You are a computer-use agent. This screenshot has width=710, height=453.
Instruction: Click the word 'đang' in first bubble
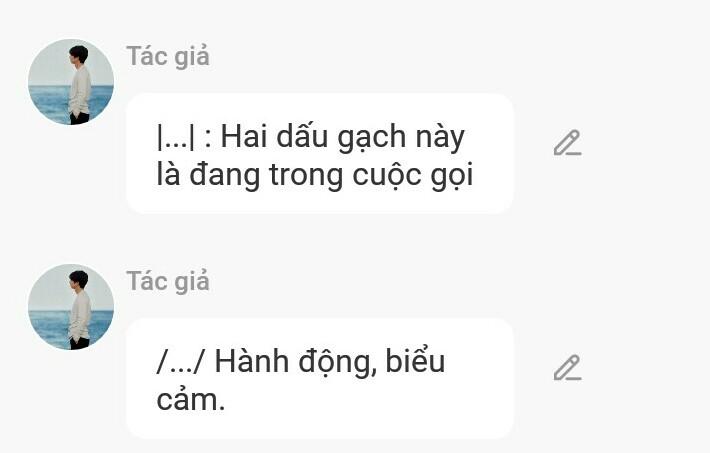224,176
